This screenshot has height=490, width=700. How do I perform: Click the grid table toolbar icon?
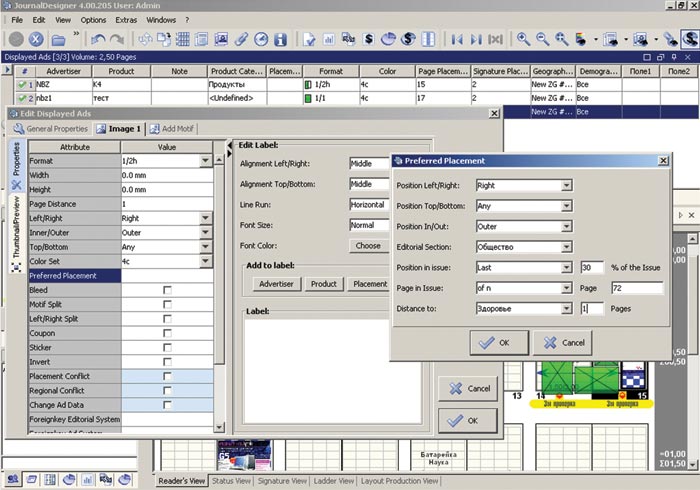(183, 40)
